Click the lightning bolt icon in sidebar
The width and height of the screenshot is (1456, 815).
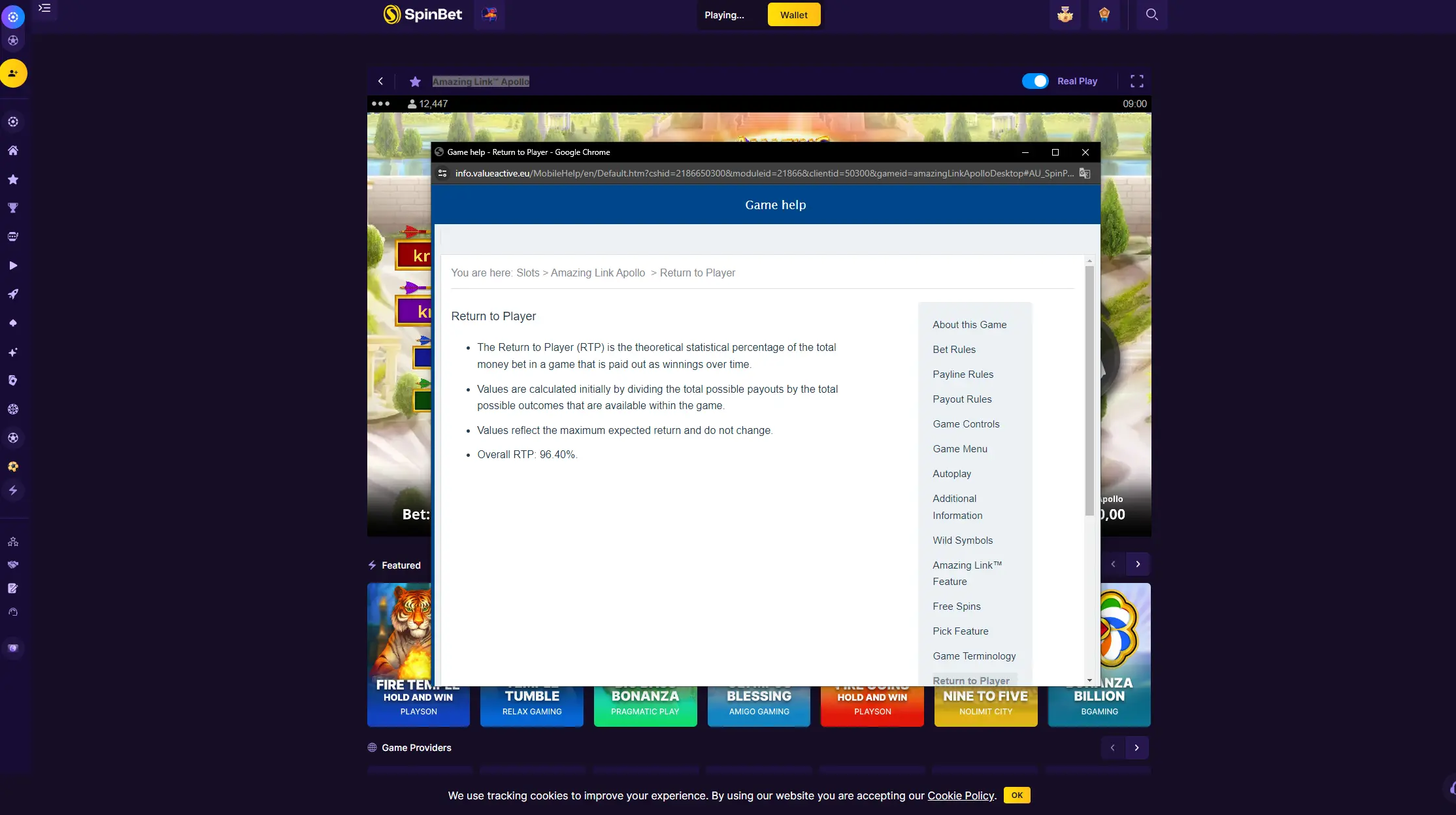(13, 490)
